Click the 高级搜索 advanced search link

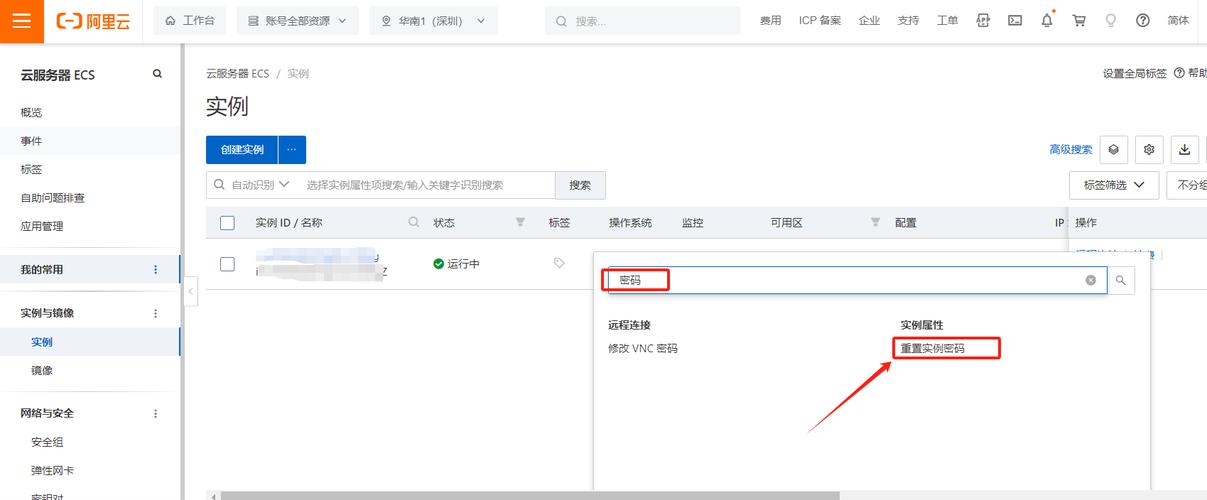[x=1070, y=150]
